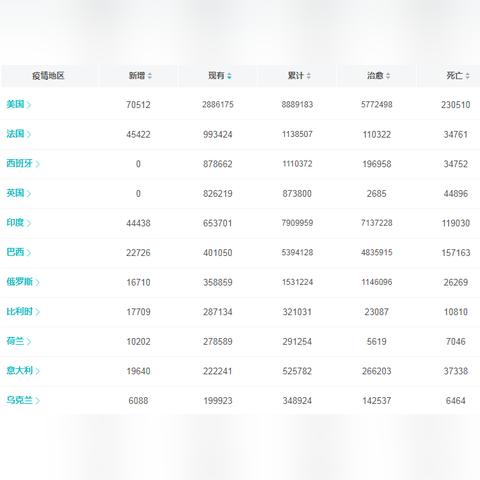This screenshot has width=480, height=480.
Task: Sort by 死亡 column arrows
Action: (468, 76)
